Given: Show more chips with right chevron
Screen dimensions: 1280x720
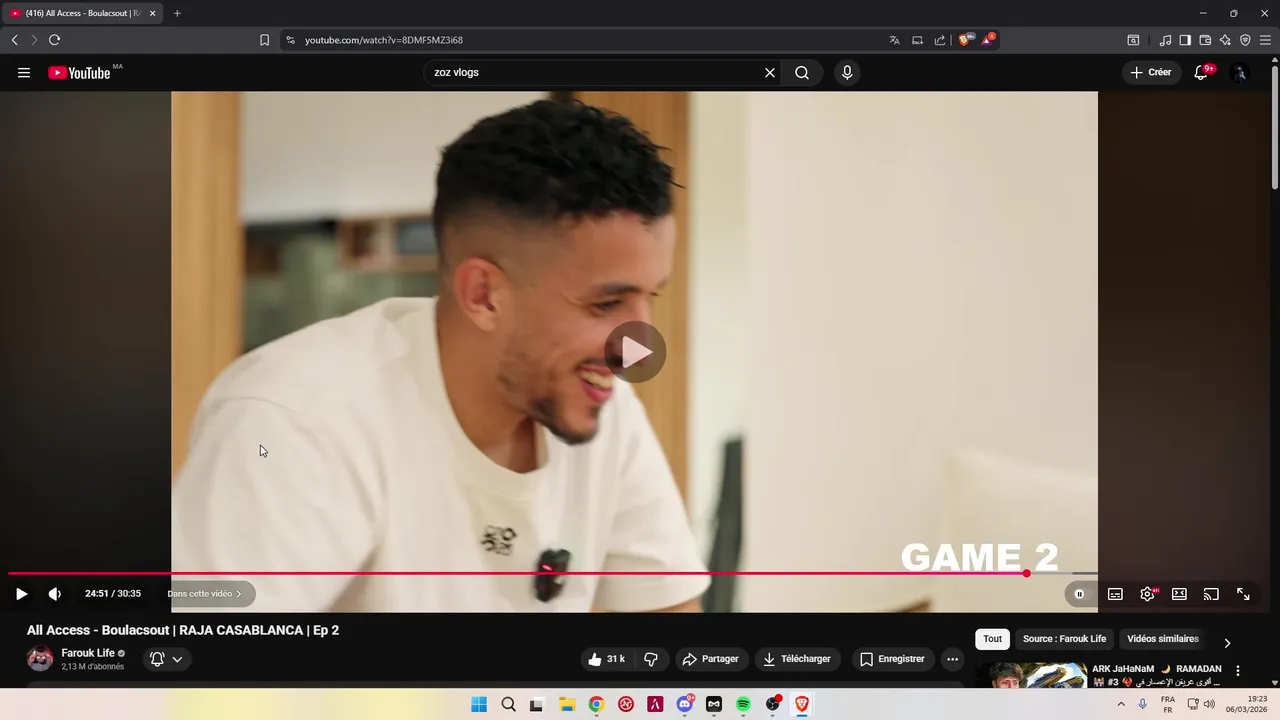Looking at the screenshot, I should pyautogui.click(x=1227, y=643).
